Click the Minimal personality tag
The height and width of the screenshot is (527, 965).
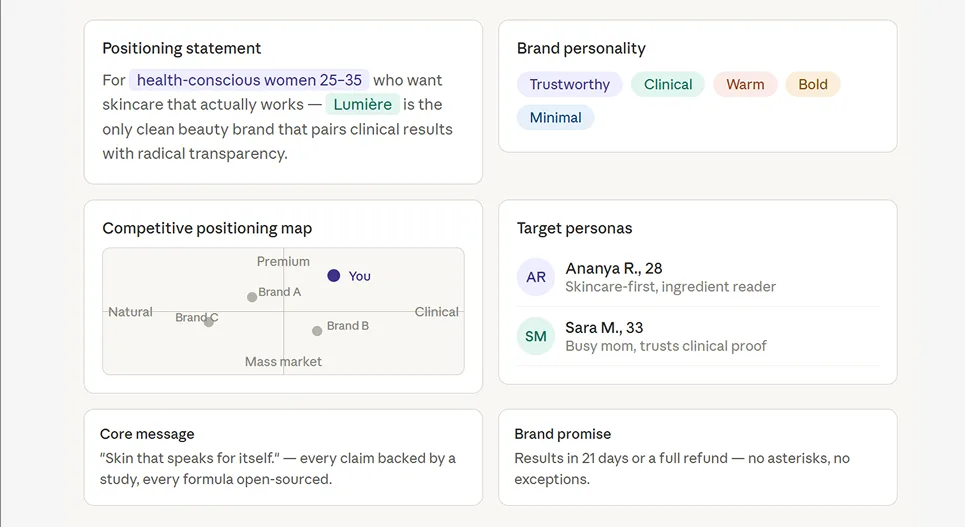[x=555, y=118]
